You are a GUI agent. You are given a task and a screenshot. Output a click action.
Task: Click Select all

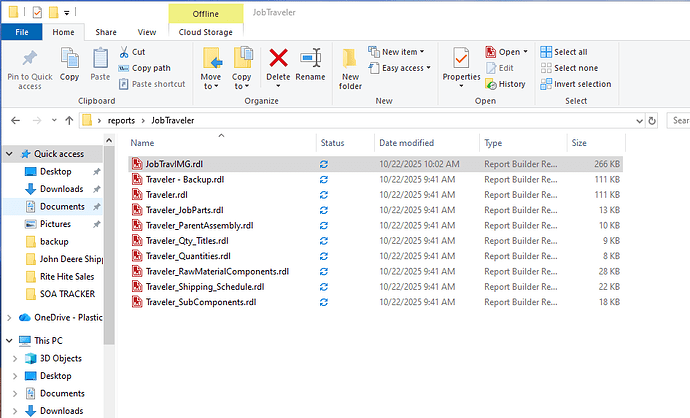(x=564, y=52)
